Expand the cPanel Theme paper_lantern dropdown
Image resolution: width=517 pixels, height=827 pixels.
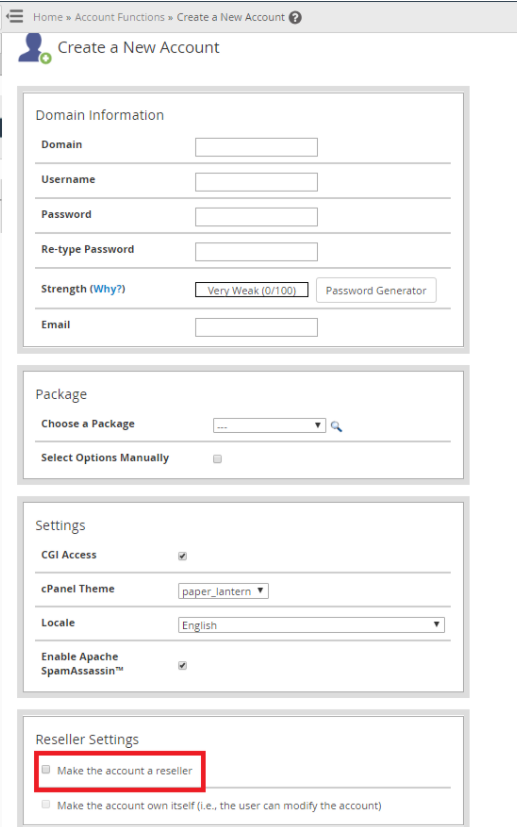(x=223, y=591)
